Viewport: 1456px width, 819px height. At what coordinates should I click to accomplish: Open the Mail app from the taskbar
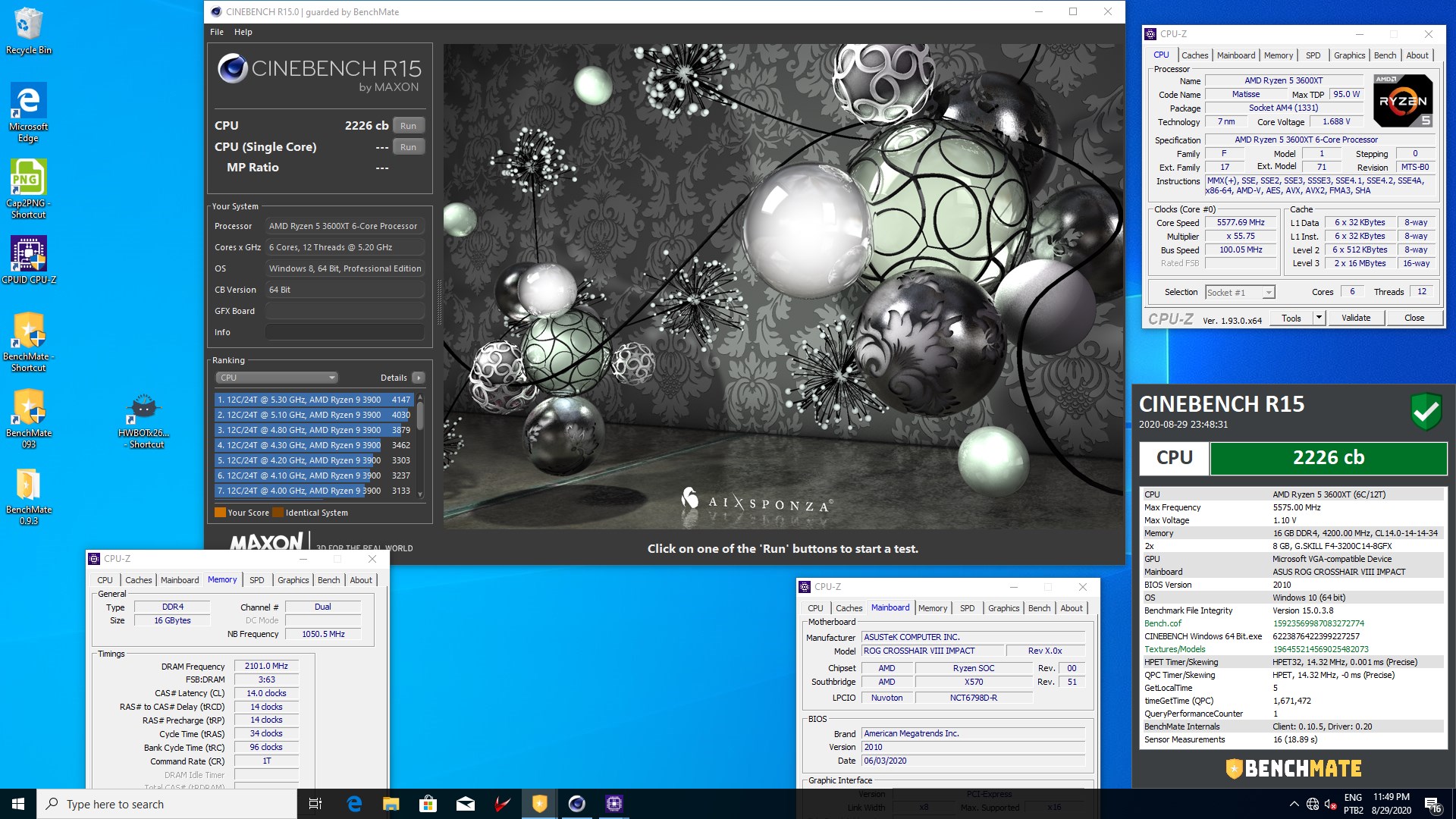tap(465, 804)
